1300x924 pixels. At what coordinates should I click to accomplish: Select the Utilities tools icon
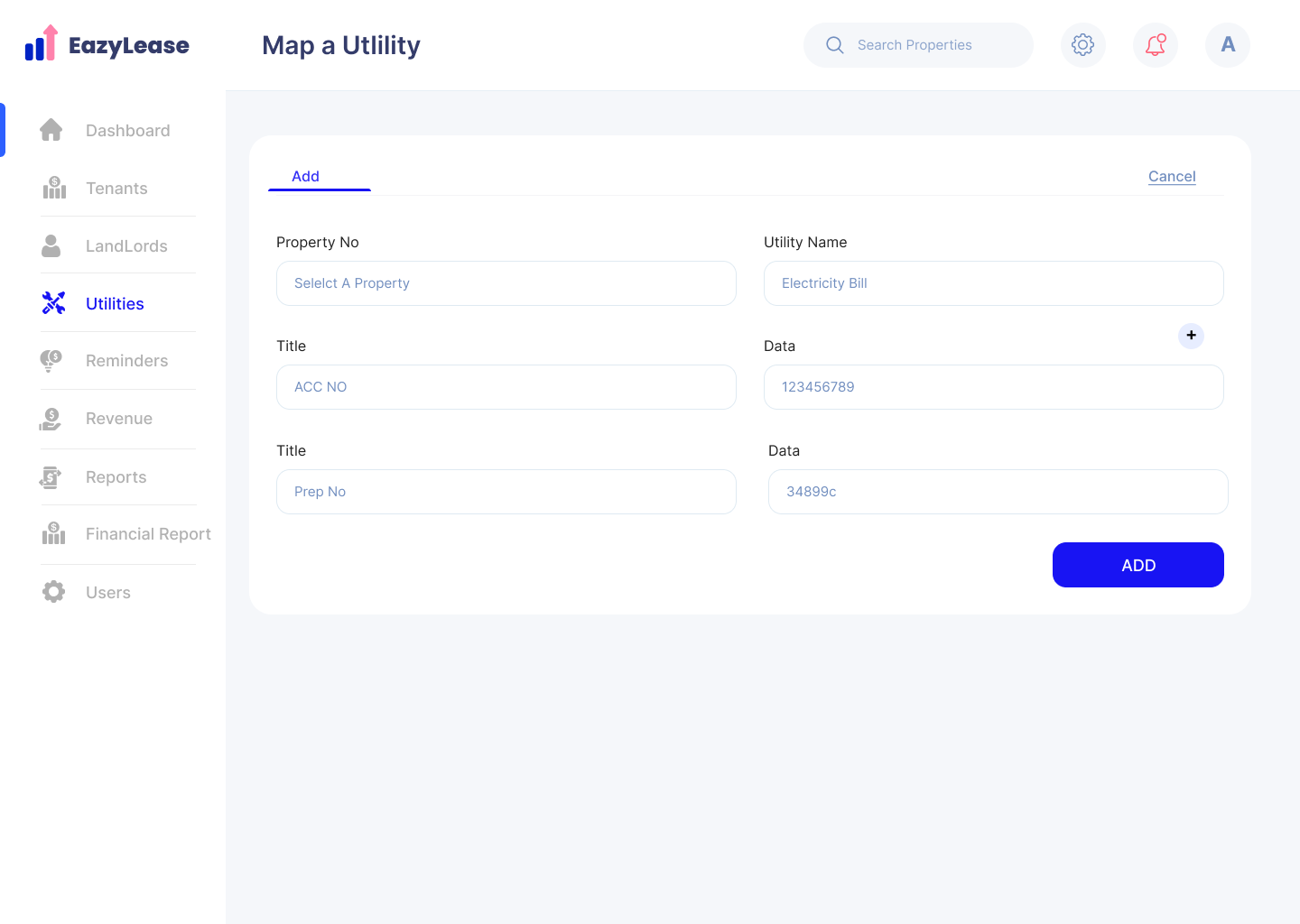coord(54,303)
